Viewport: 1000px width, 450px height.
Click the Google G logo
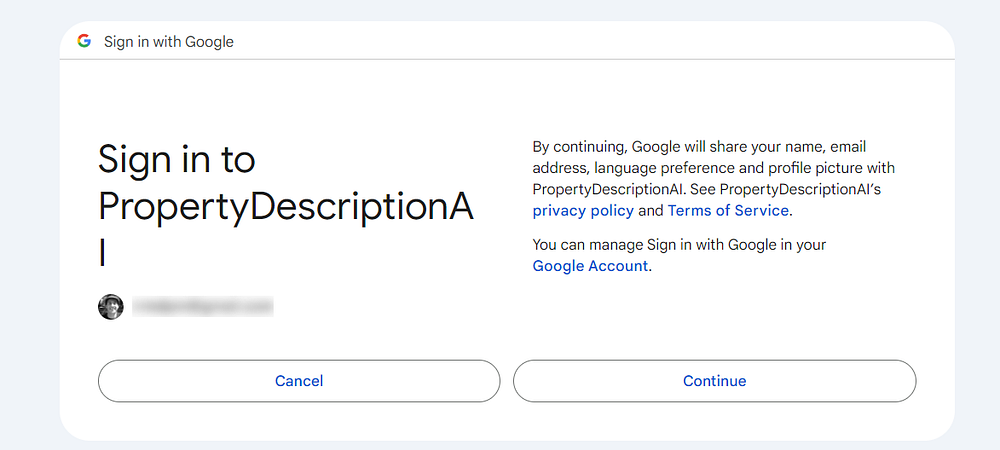click(84, 41)
